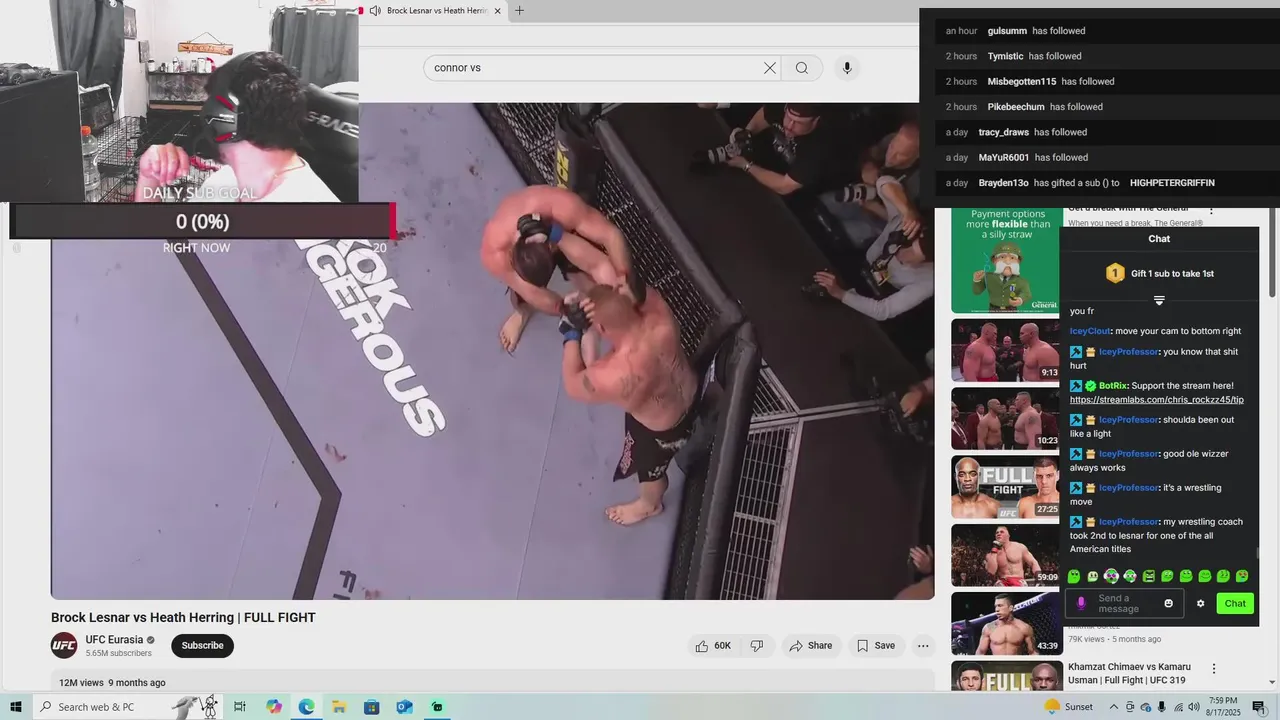Screen dimensions: 1280x720
Task: Open the video's more actions menu
Action: click(x=923, y=646)
